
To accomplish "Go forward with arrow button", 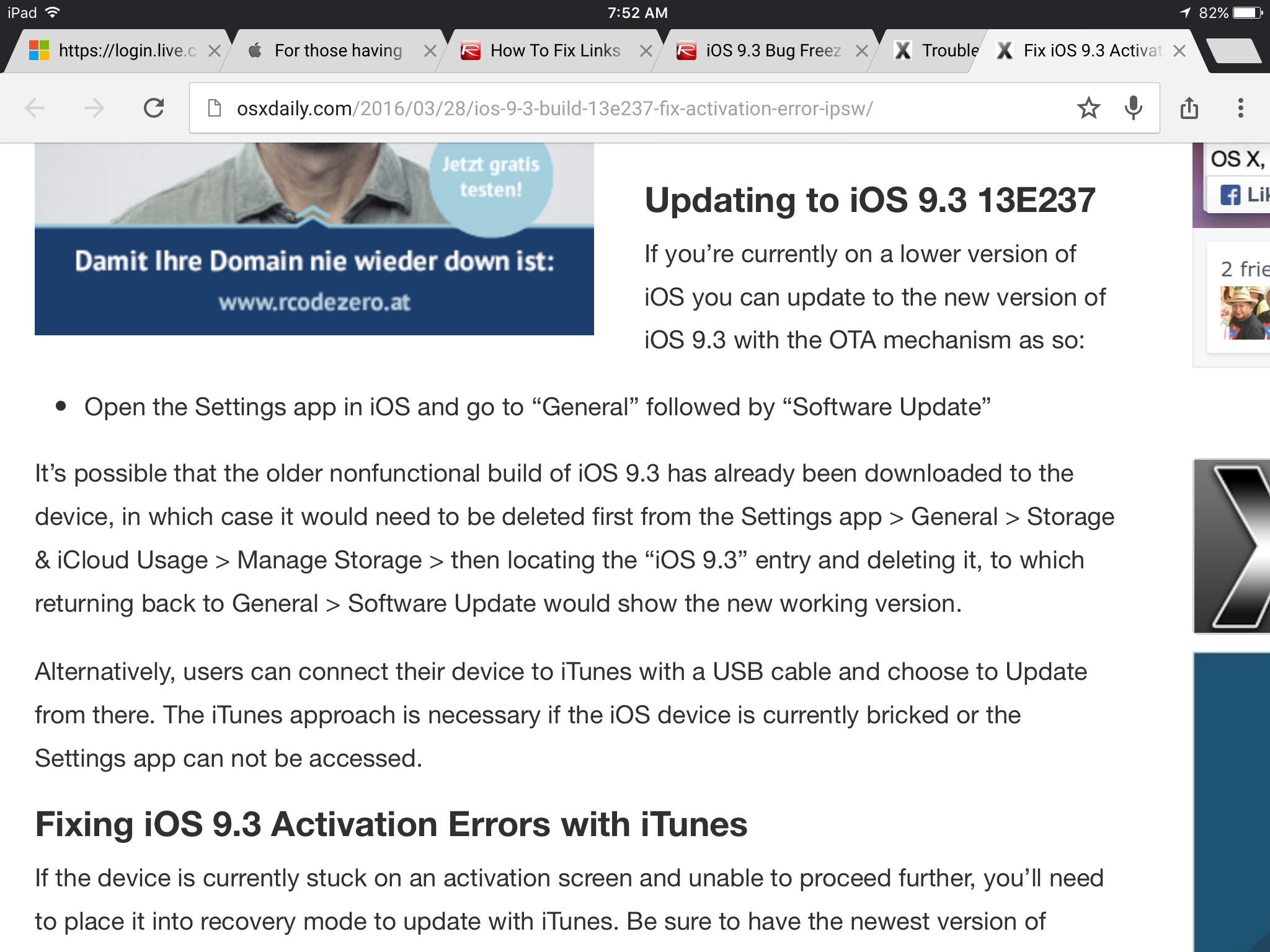I will 94,108.
